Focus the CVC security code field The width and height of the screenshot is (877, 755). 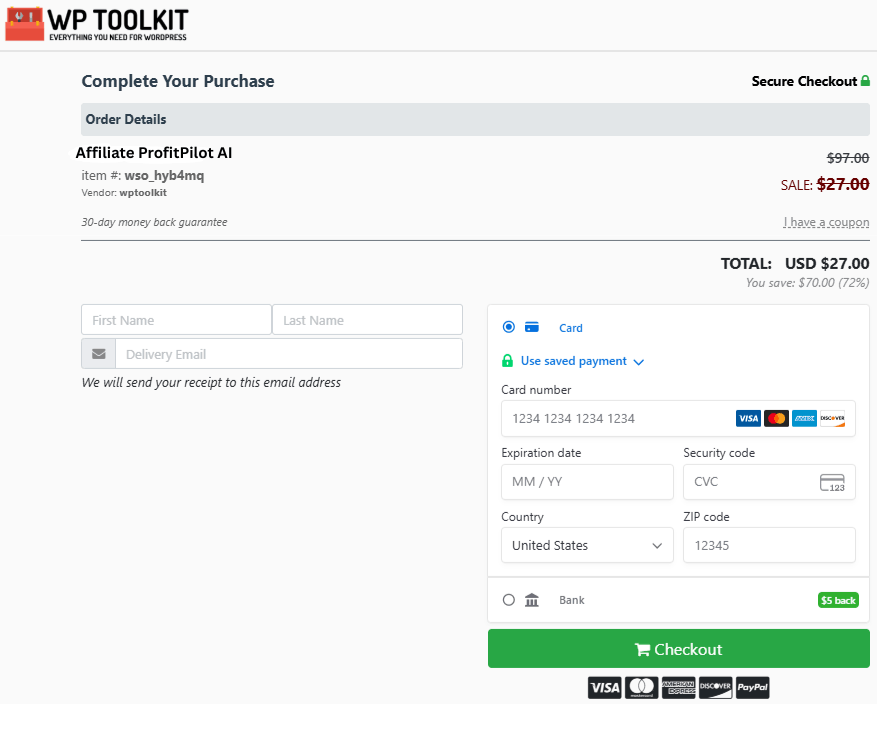pos(769,482)
